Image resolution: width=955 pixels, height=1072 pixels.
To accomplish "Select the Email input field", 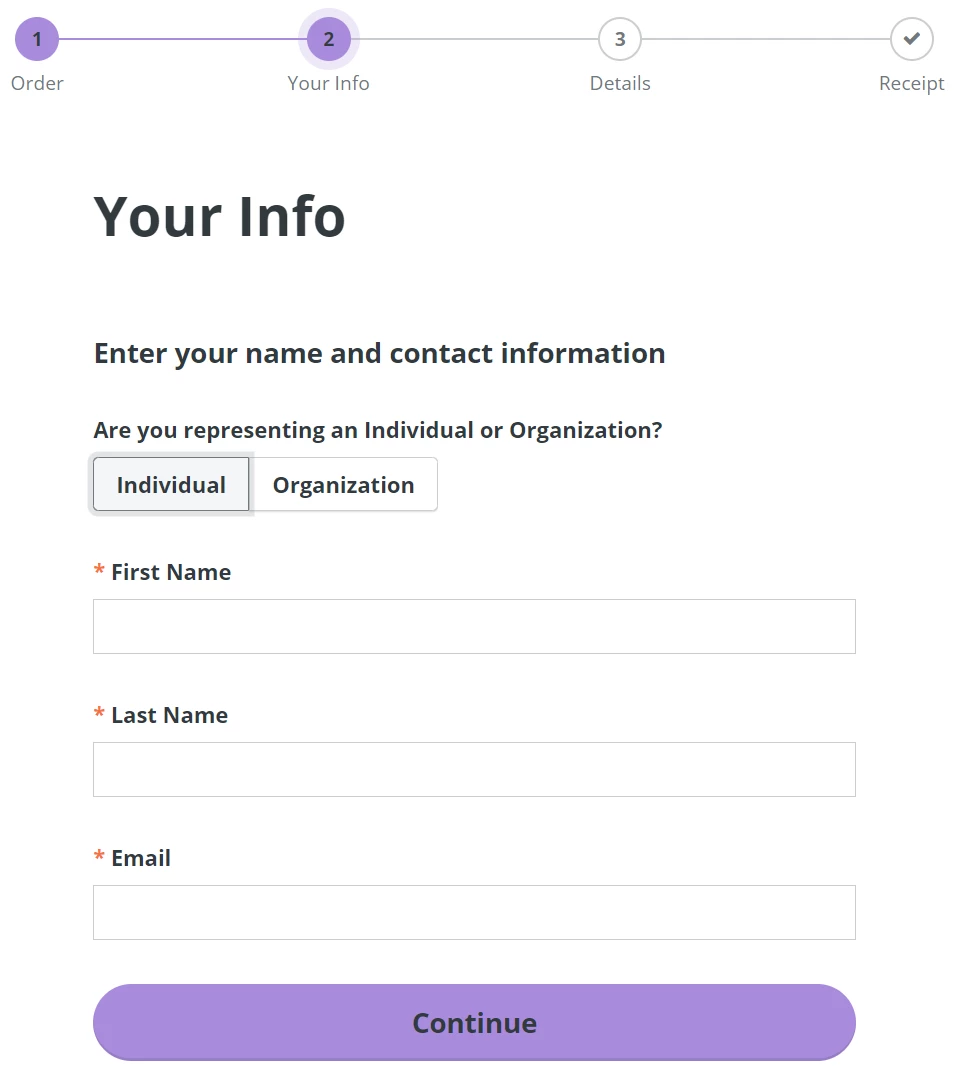I will (x=474, y=912).
